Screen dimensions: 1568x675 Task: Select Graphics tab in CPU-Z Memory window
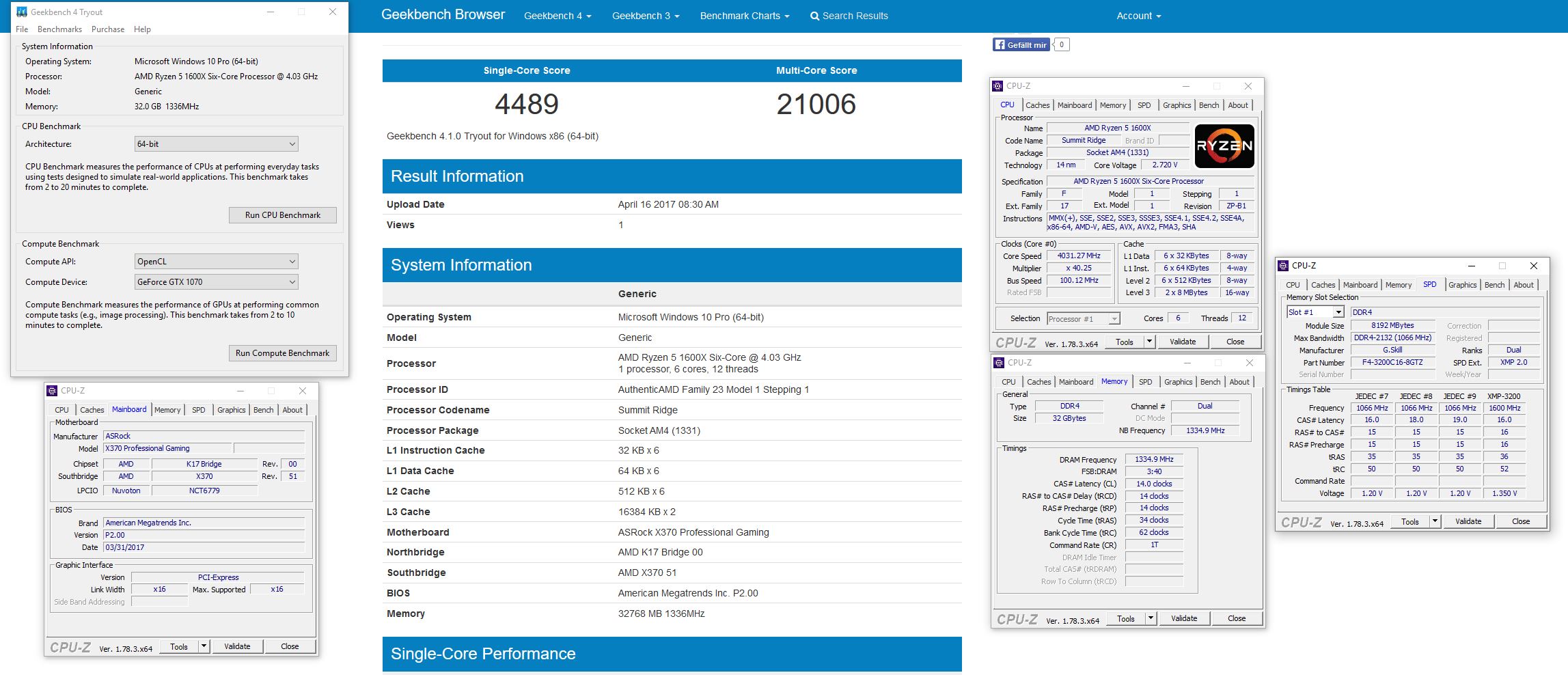coord(1178,382)
